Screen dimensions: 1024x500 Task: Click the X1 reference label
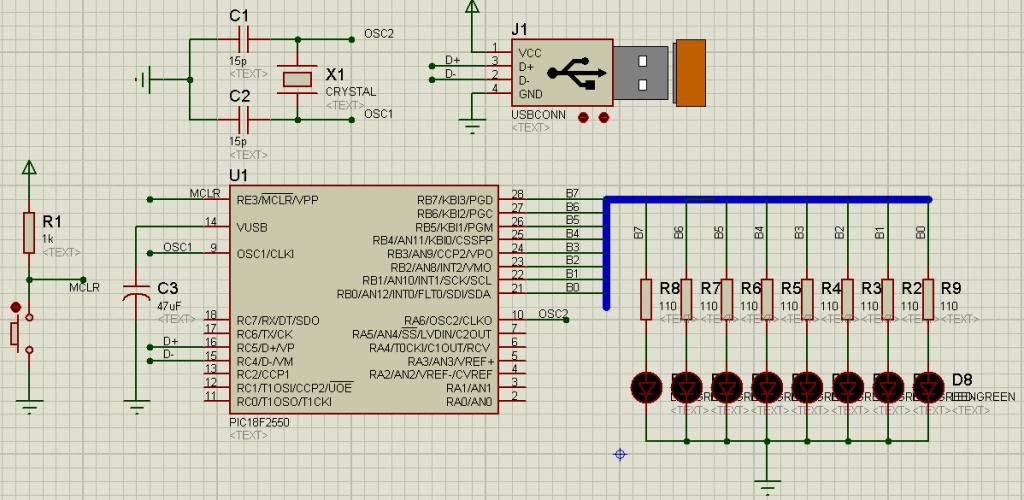[x=335, y=73]
